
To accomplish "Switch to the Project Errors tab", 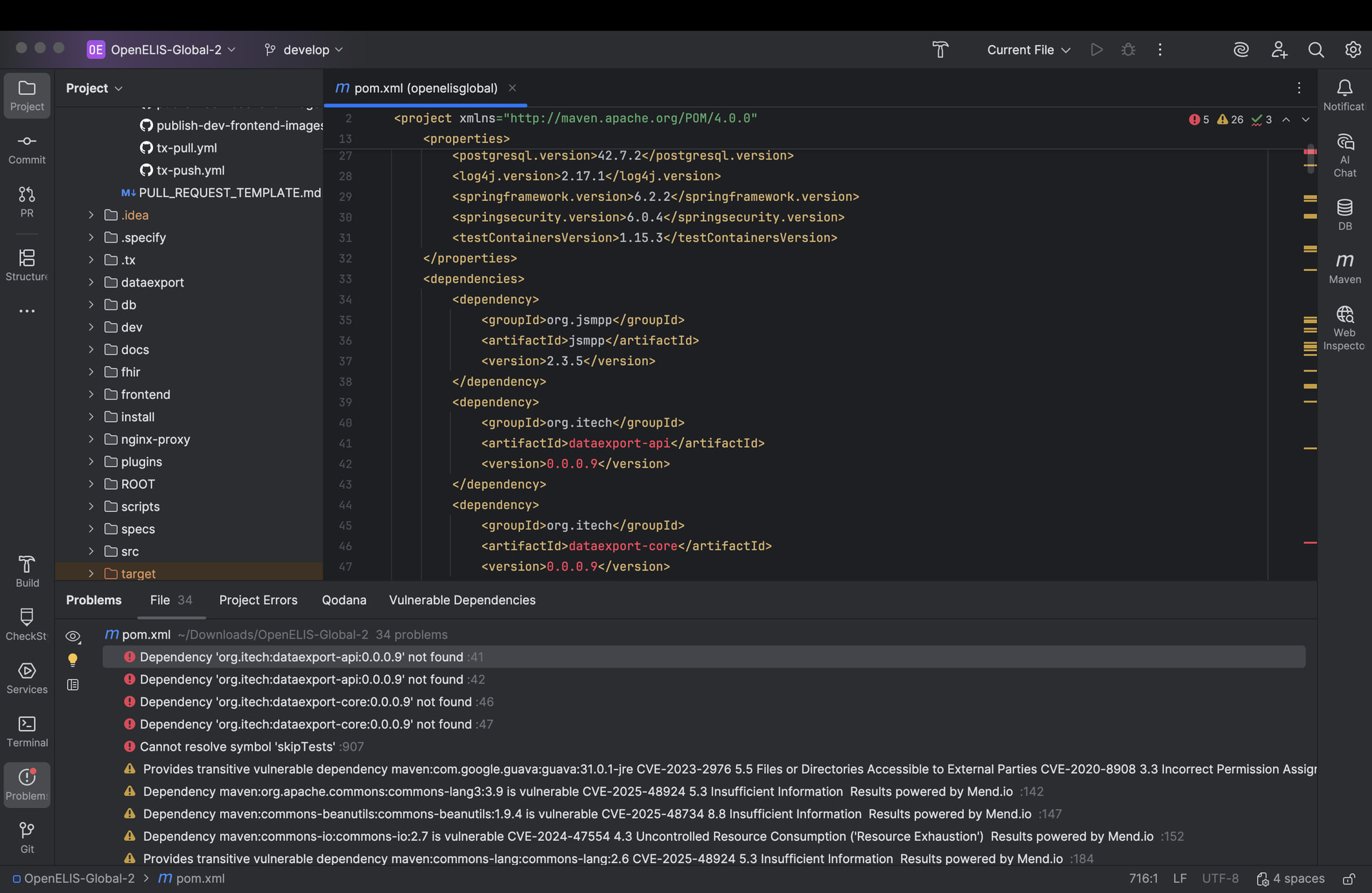I will (258, 600).
